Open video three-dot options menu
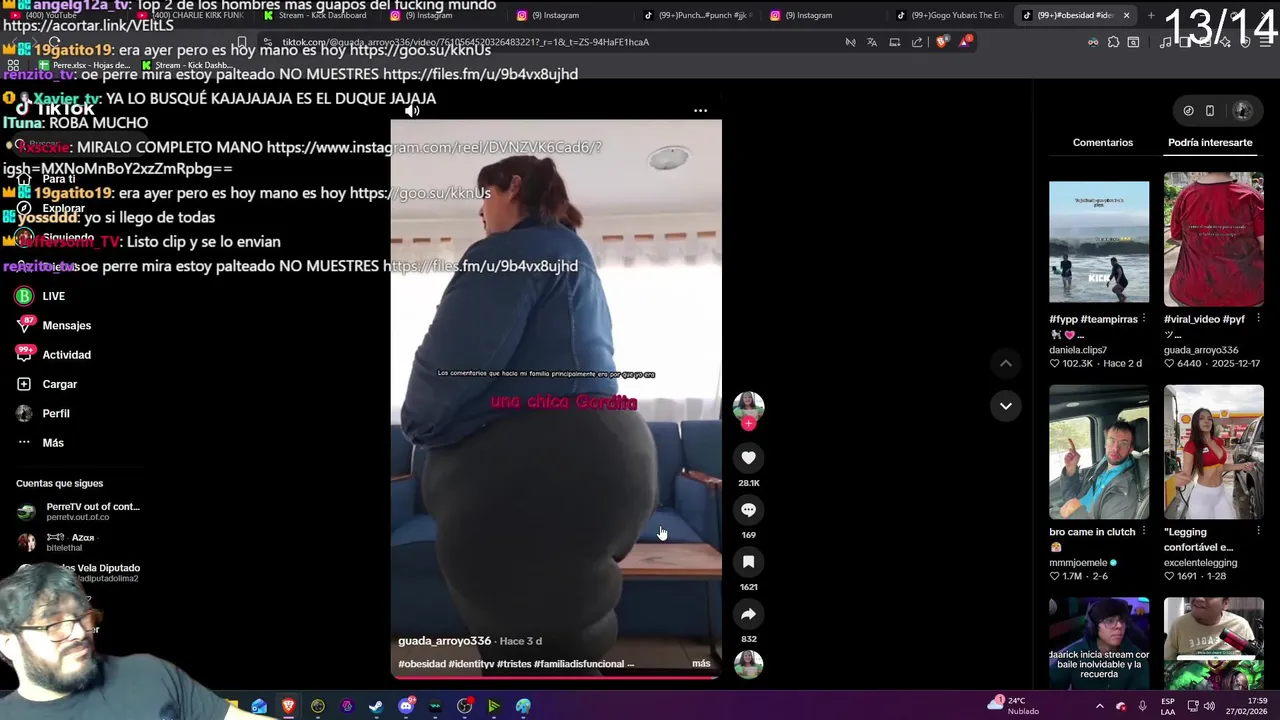 tap(700, 110)
